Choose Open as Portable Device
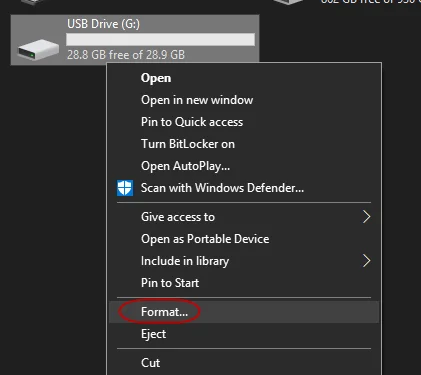421x375 pixels. coord(244,239)
